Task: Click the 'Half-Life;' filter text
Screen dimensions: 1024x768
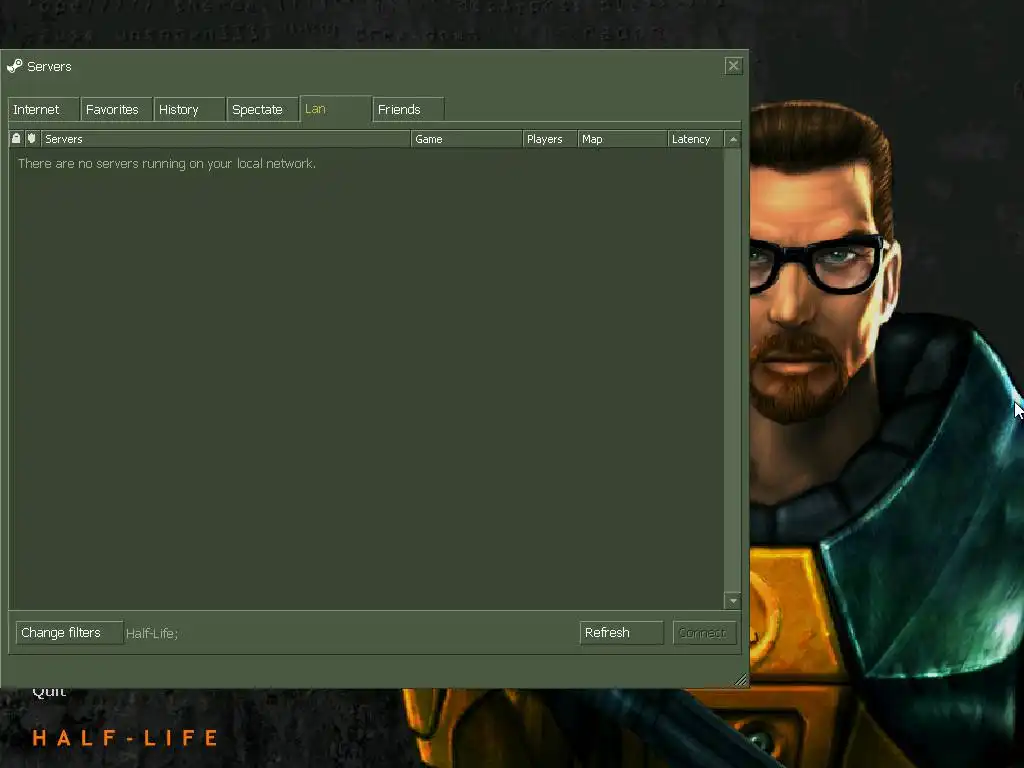Action: click(x=152, y=633)
